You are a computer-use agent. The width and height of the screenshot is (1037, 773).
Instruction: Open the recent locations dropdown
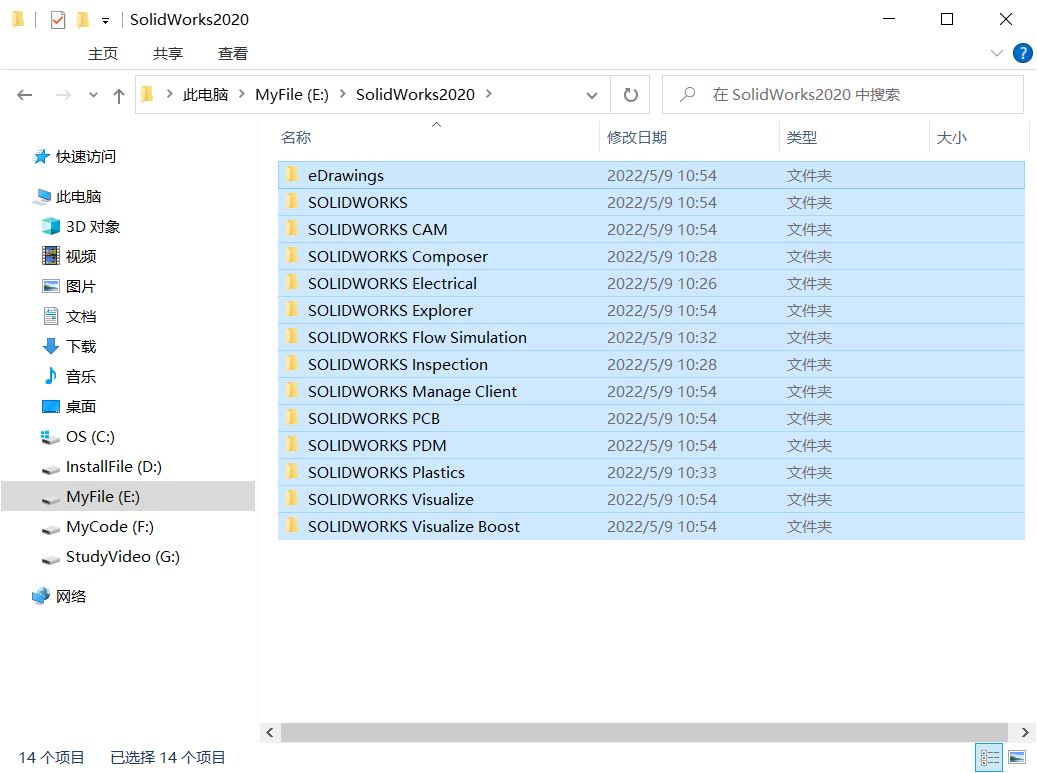click(x=93, y=95)
